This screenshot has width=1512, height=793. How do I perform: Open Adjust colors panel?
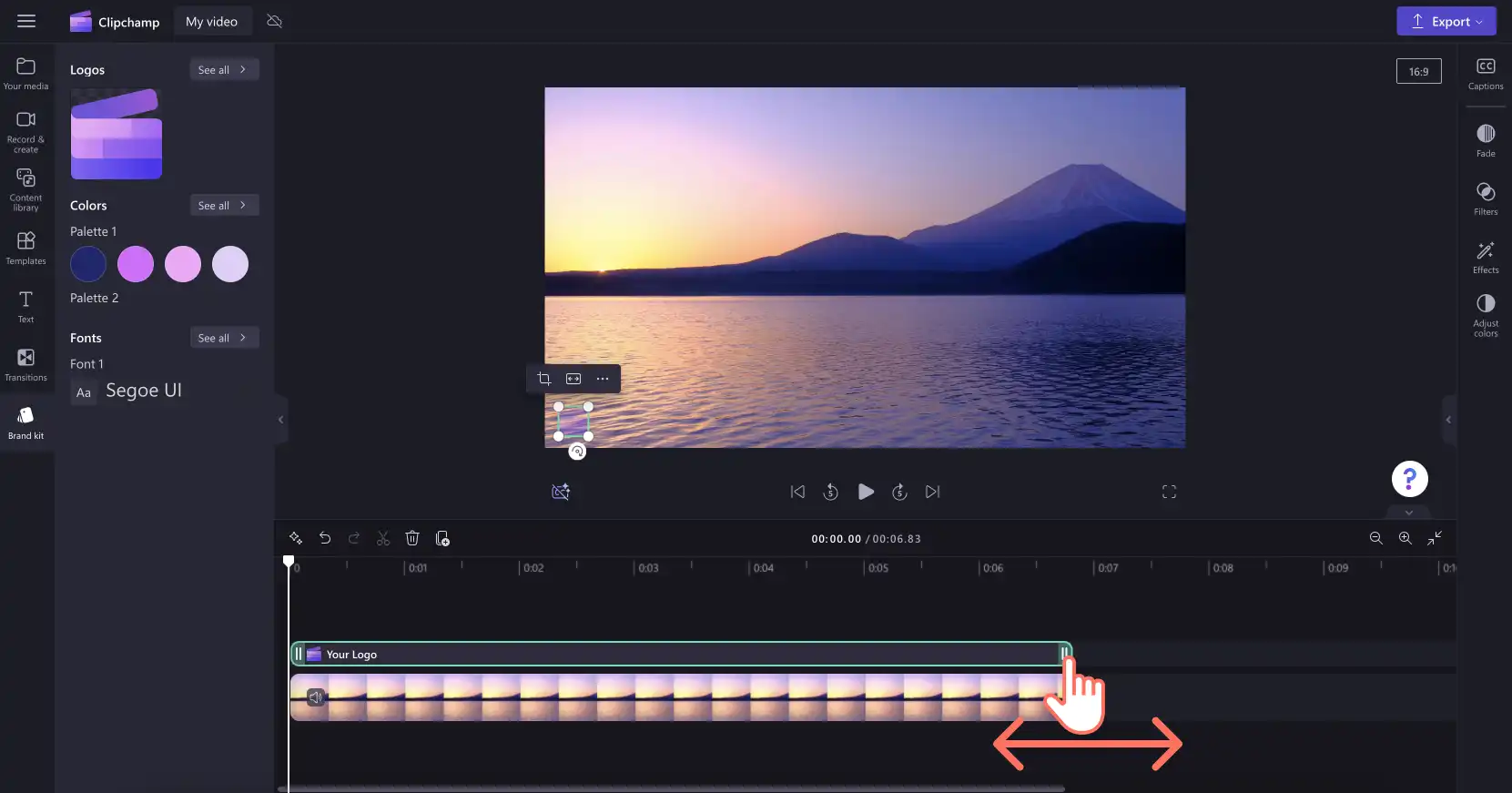click(x=1486, y=316)
